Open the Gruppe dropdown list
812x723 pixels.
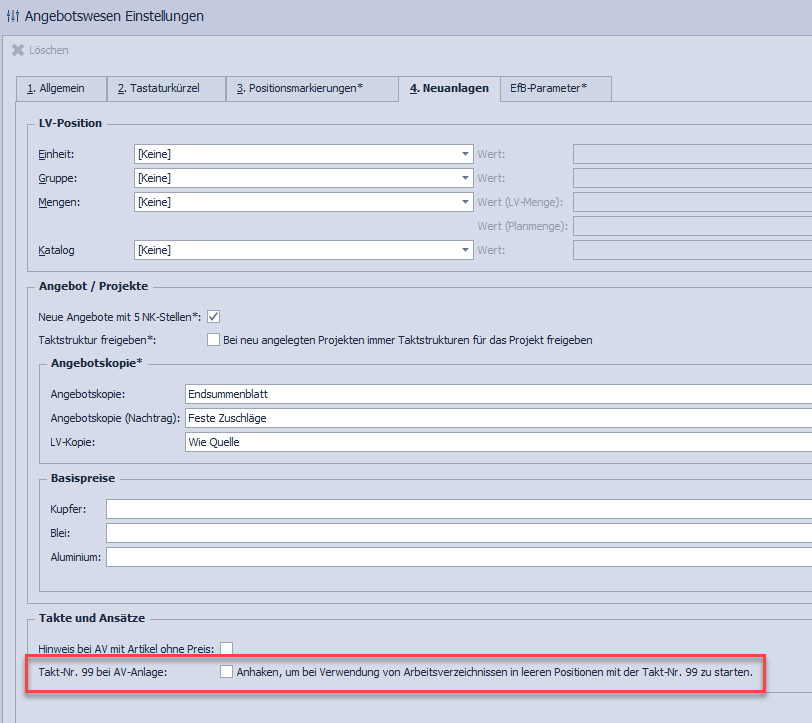(x=465, y=178)
